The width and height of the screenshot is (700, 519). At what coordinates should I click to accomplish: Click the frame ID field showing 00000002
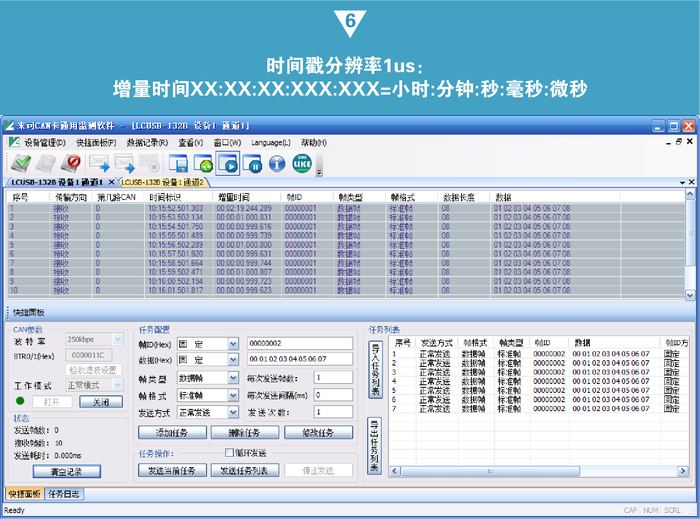click(x=300, y=343)
